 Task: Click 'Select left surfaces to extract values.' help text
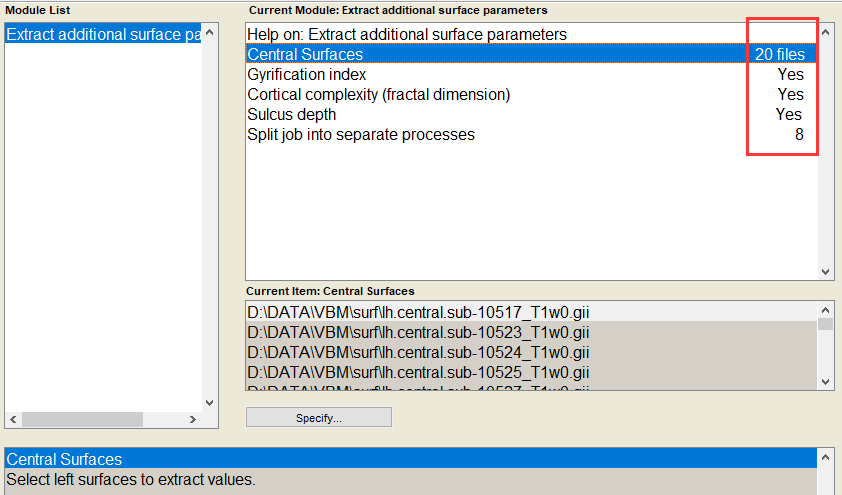[131, 479]
